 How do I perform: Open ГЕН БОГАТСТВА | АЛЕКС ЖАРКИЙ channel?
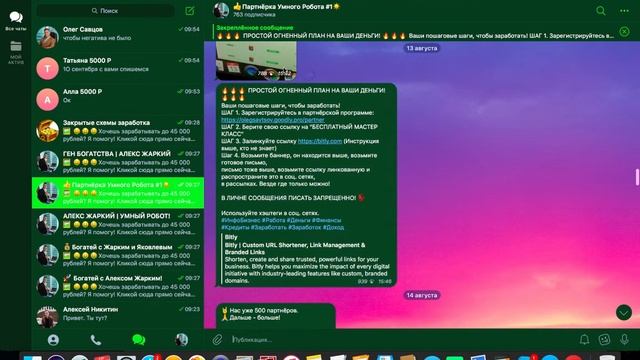(118, 161)
